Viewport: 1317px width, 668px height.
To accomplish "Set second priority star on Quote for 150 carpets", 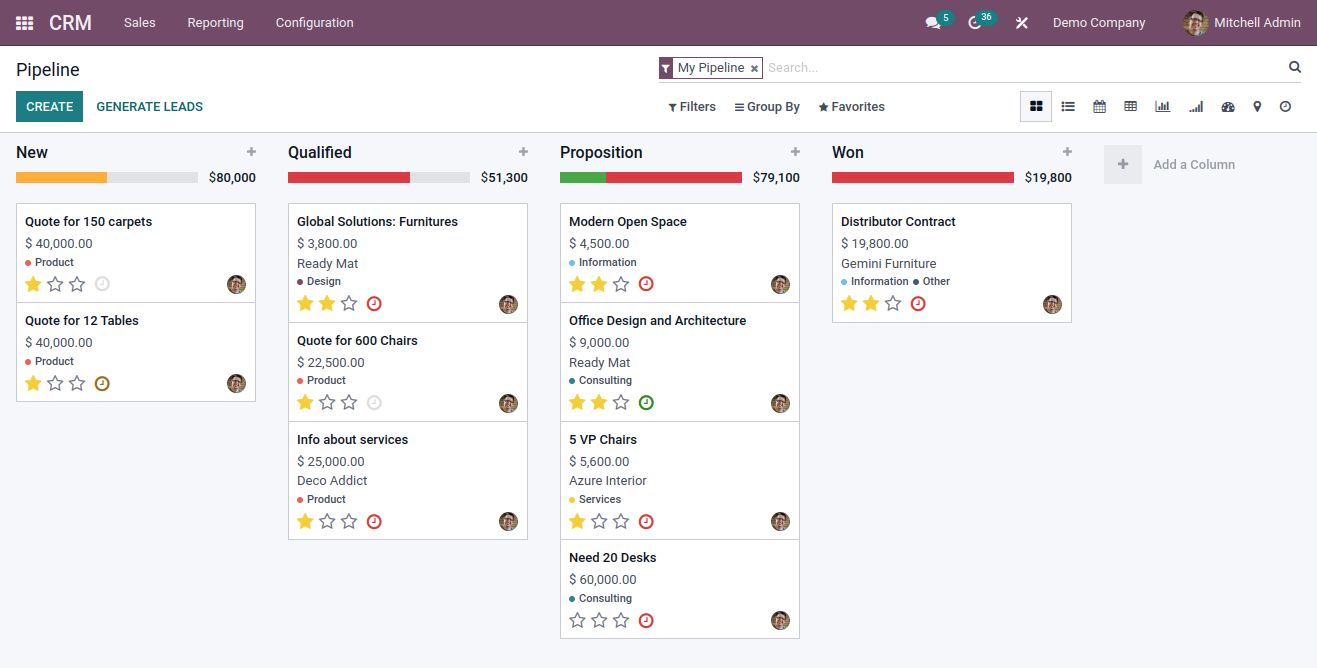I will [55, 284].
